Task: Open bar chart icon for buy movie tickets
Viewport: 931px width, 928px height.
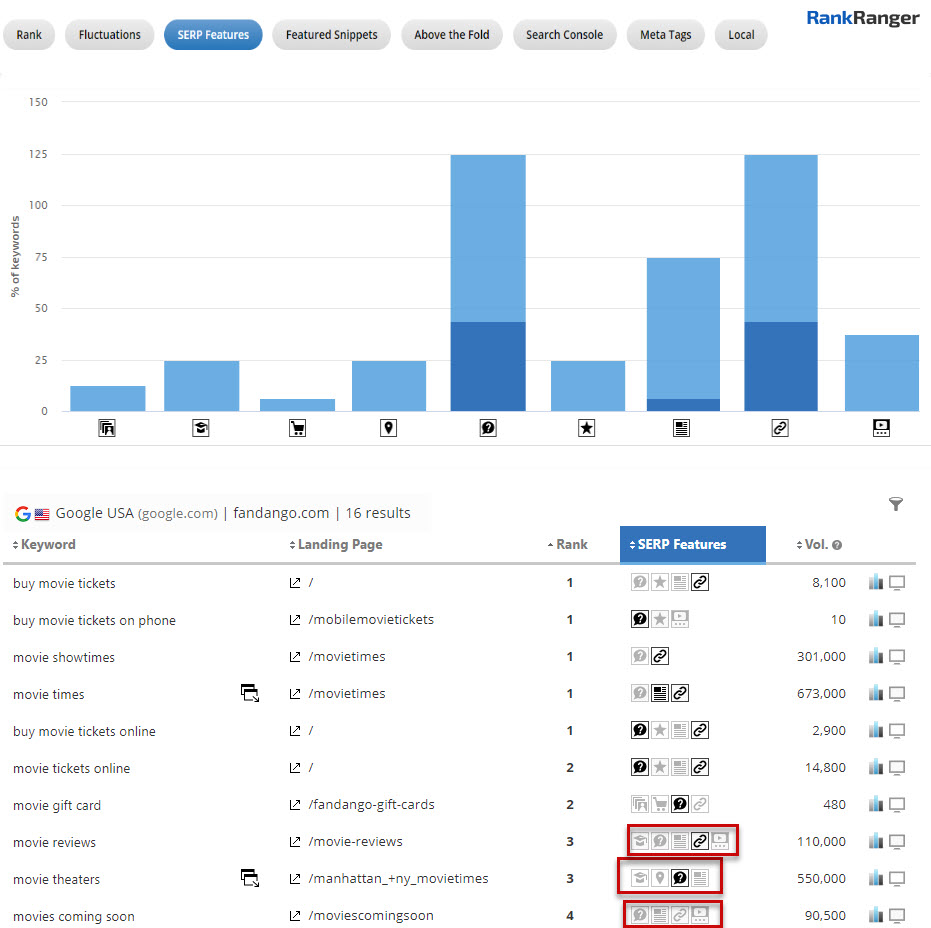Action: (876, 582)
